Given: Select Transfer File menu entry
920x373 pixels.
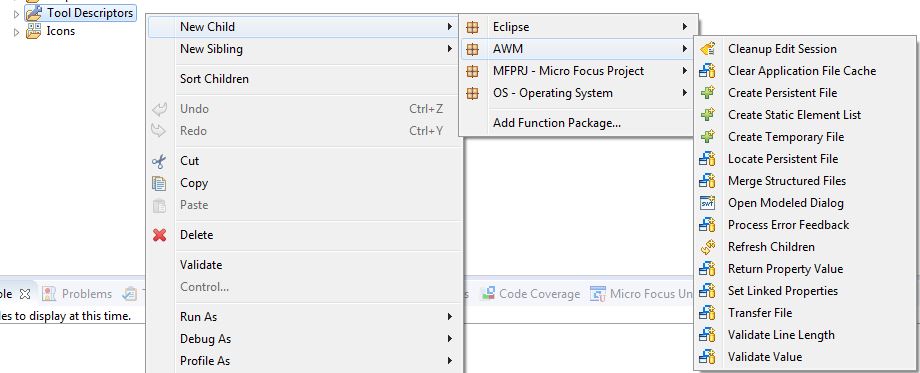Looking at the screenshot, I should click(x=804, y=313).
